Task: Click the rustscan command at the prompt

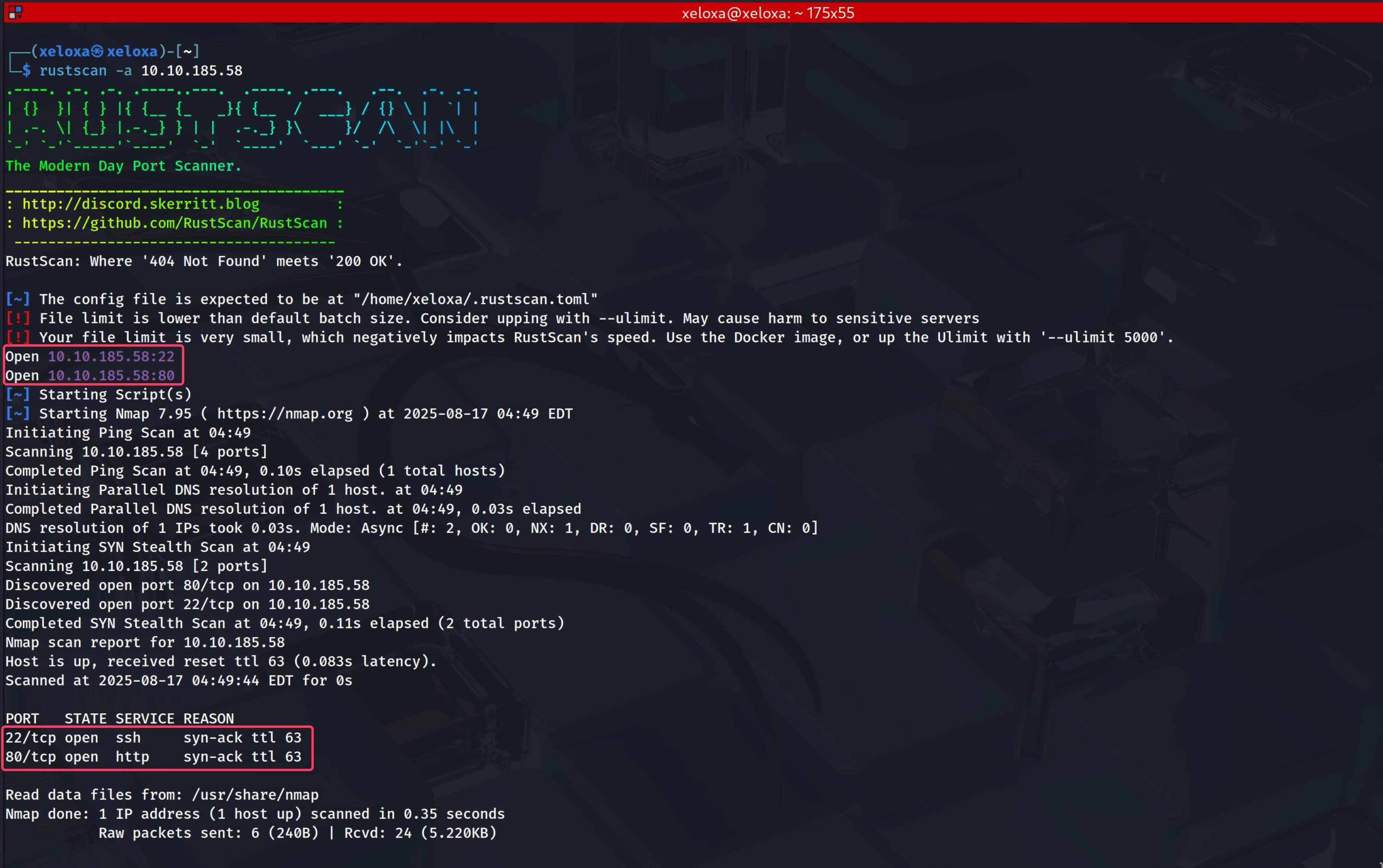Action: (73, 71)
